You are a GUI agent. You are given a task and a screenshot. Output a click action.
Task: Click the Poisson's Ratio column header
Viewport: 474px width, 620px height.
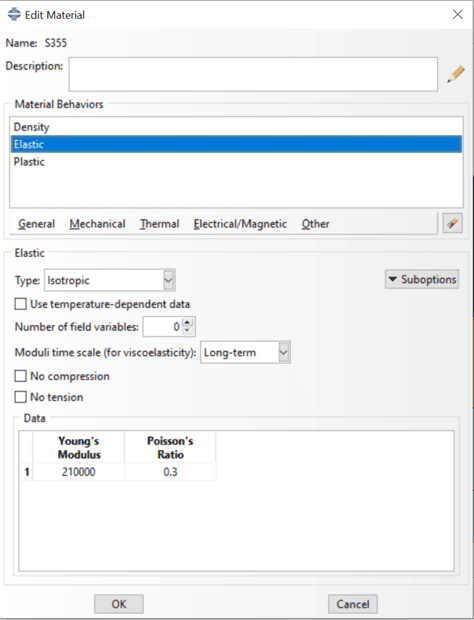[170, 447]
